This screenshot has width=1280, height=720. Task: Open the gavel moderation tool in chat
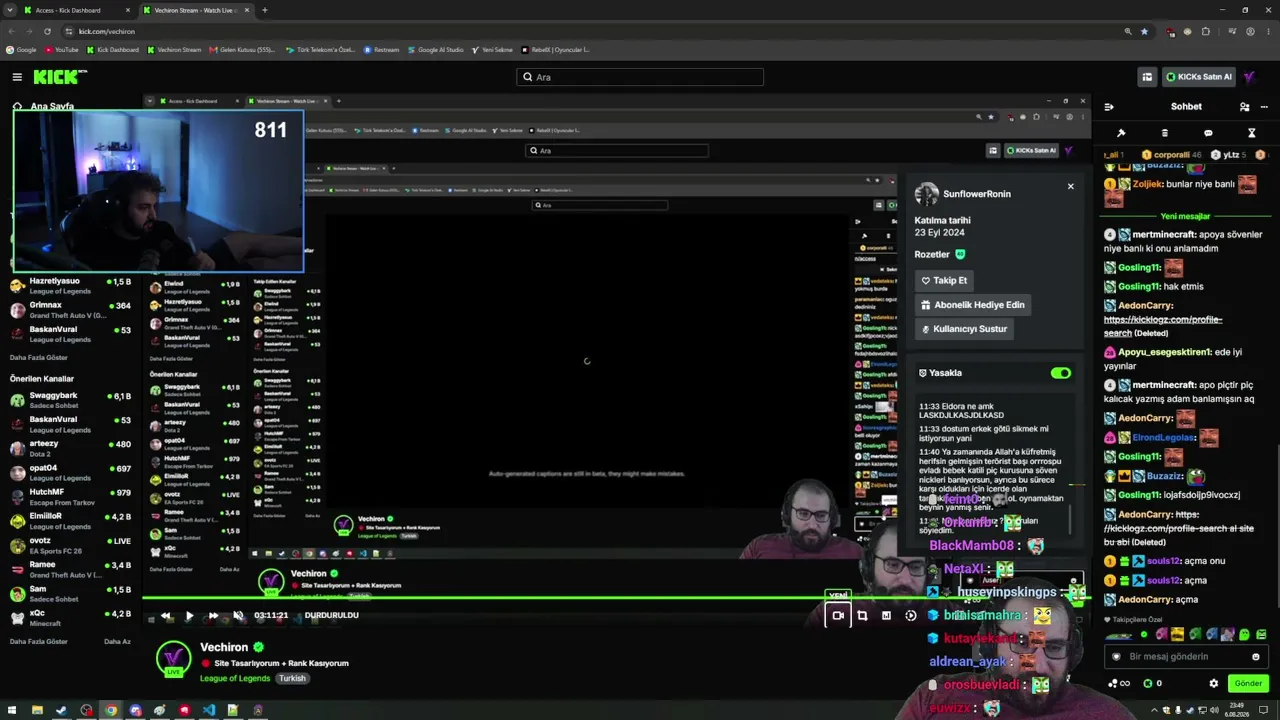pyautogui.click(x=1121, y=133)
